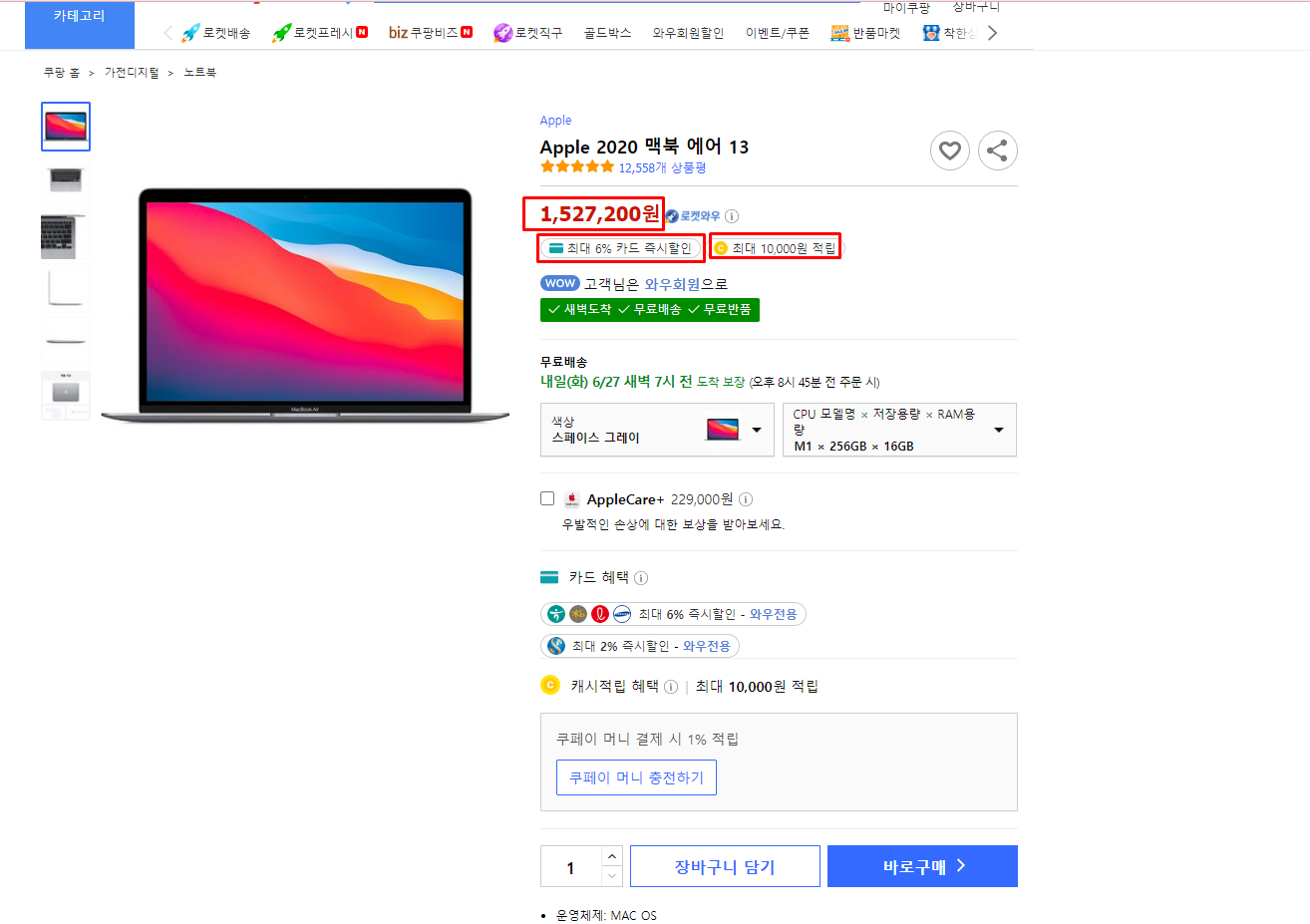Go to the 노트북 breadcrumb
The image size is (1310, 924).
tap(199, 73)
